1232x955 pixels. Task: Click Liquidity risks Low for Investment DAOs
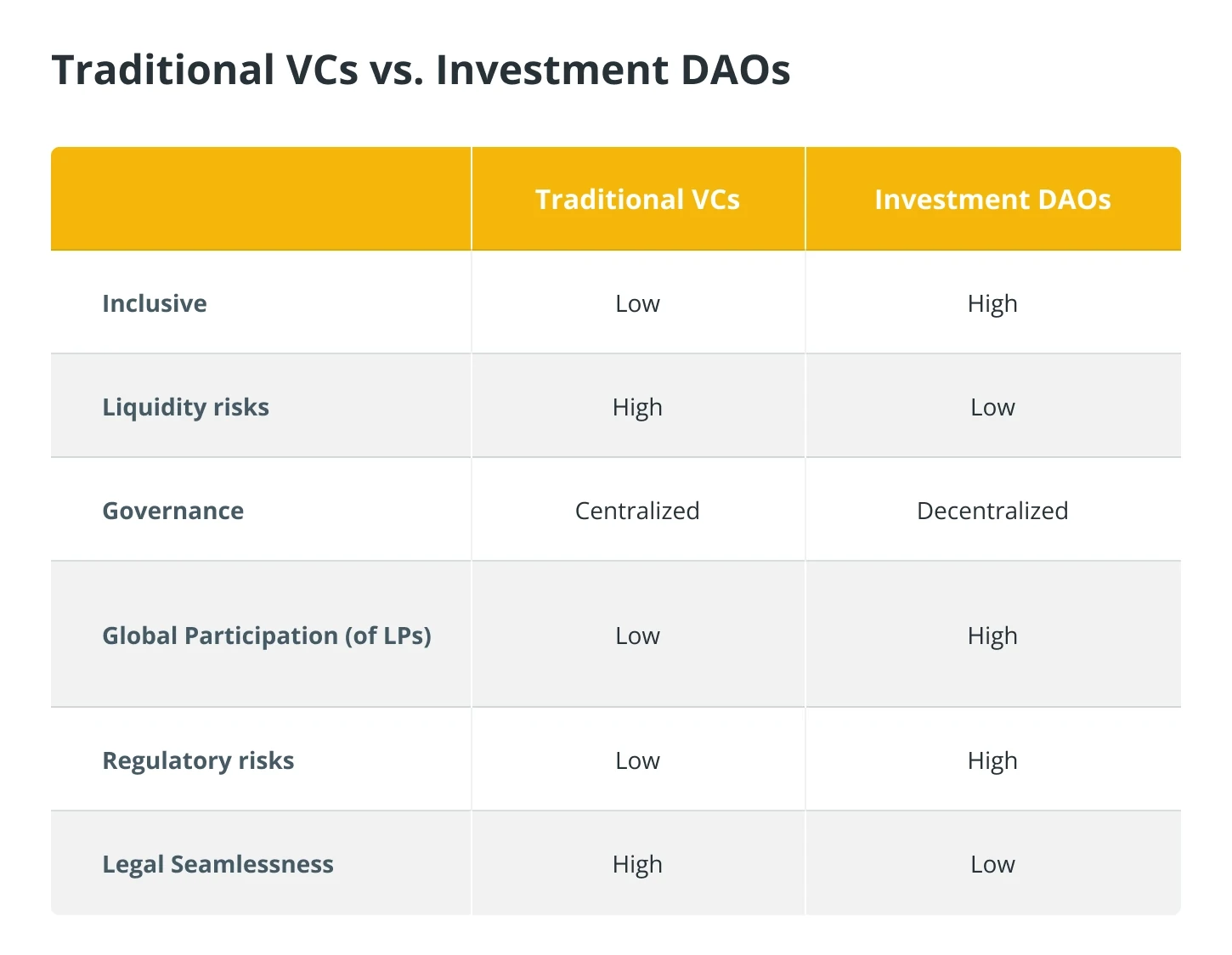click(992, 407)
